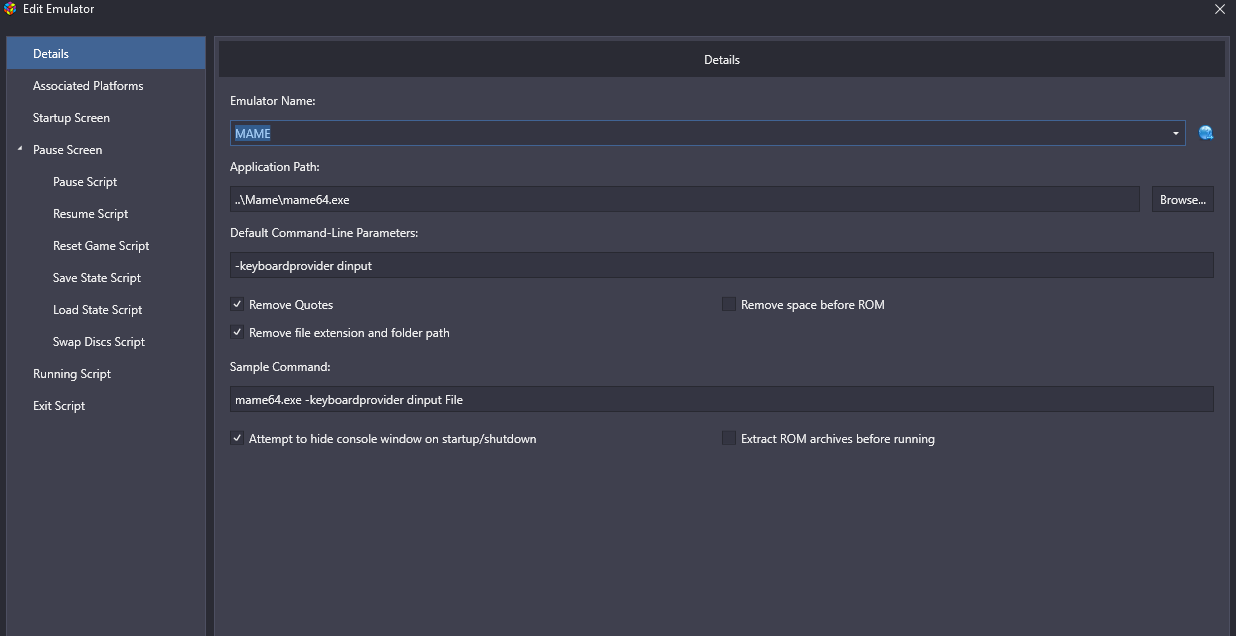This screenshot has height=636, width=1236.
Task: Toggle Remove file extension and folder path
Action: [237, 332]
